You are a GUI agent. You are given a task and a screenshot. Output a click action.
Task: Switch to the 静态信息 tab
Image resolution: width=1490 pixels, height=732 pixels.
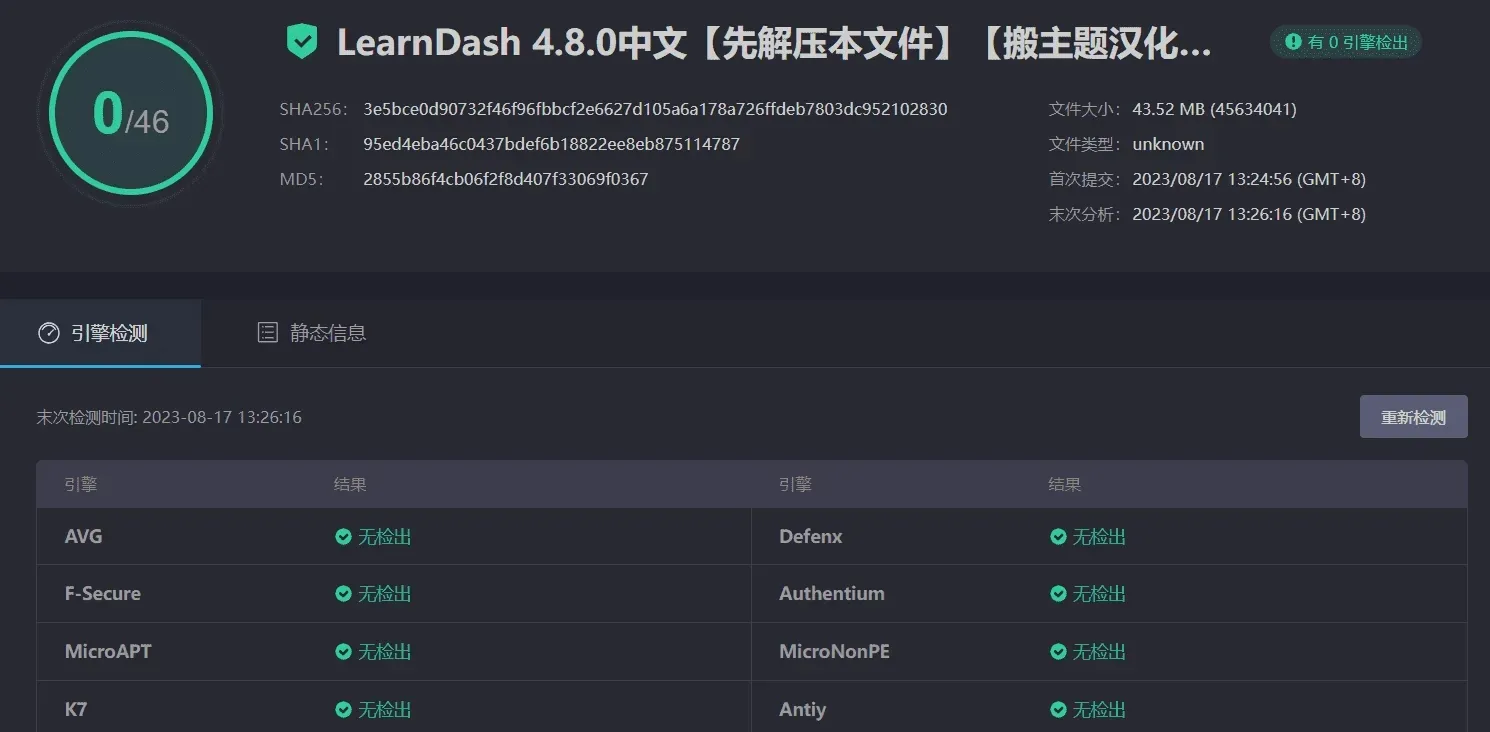pyautogui.click(x=312, y=333)
